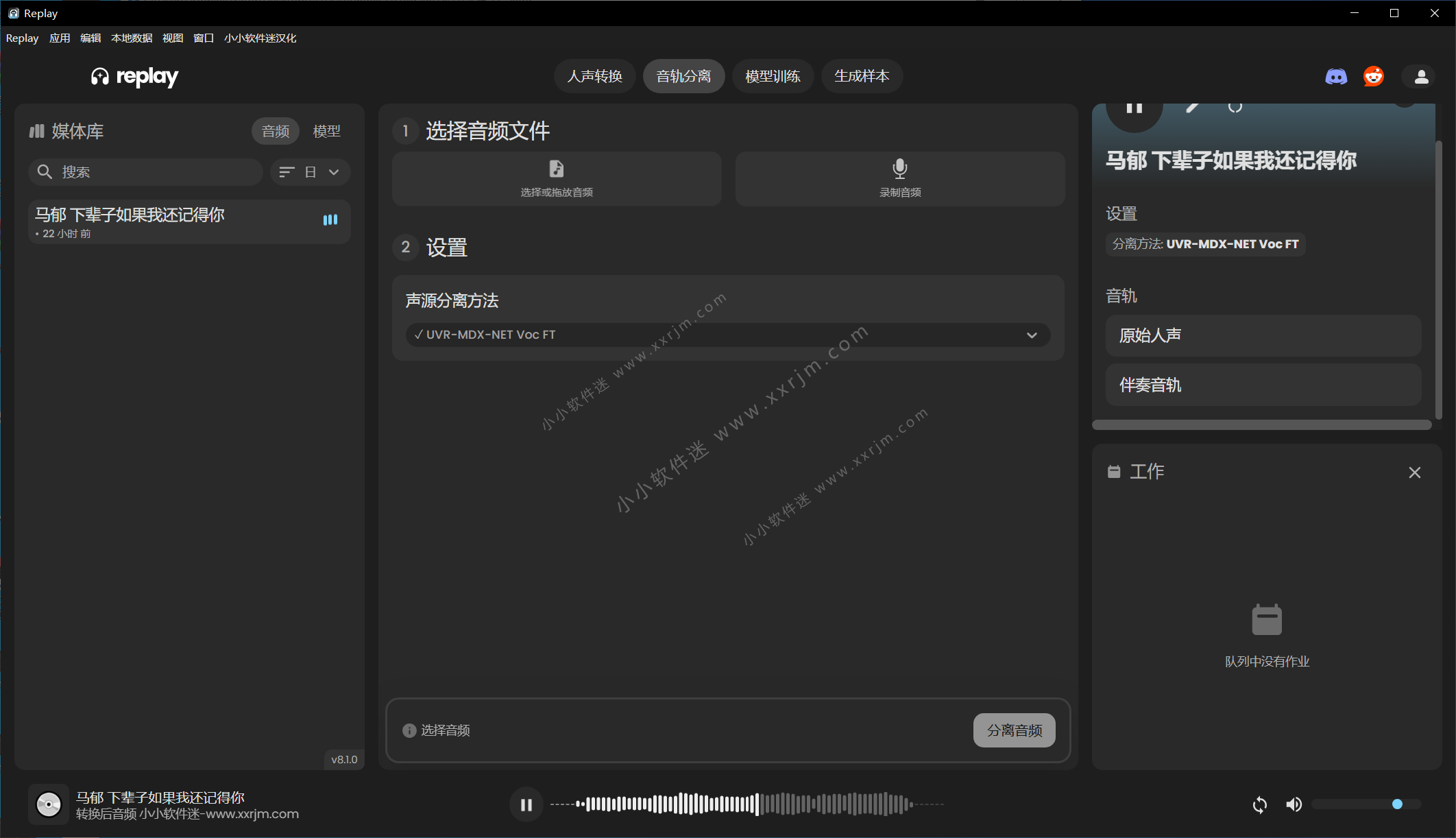
Task: Open the 窗口 menu
Action: pyautogui.click(x=204, y=38)
